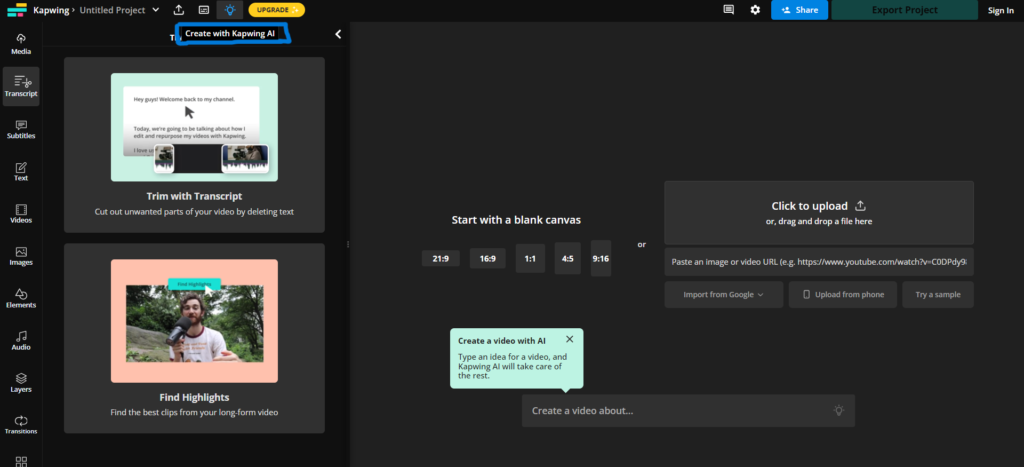Expand the Import from Google dropdown
Viewport: 1024px width, 467px height.
coord(724,295)
